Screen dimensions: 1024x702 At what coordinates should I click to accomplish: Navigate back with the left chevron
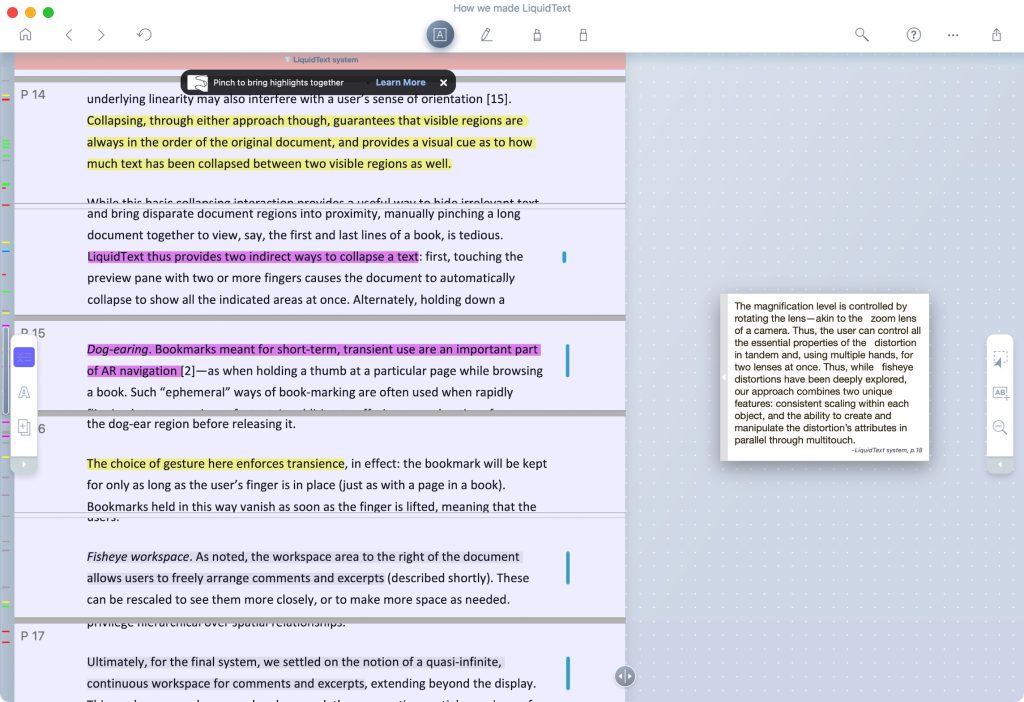click(x=69, y=35)
